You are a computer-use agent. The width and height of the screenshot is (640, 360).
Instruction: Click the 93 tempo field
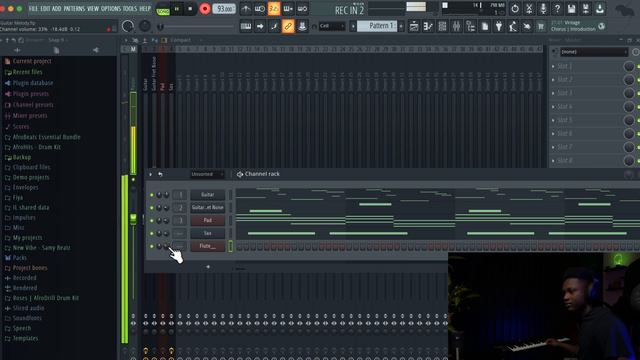pyautogui.click(x=224, y=9)
